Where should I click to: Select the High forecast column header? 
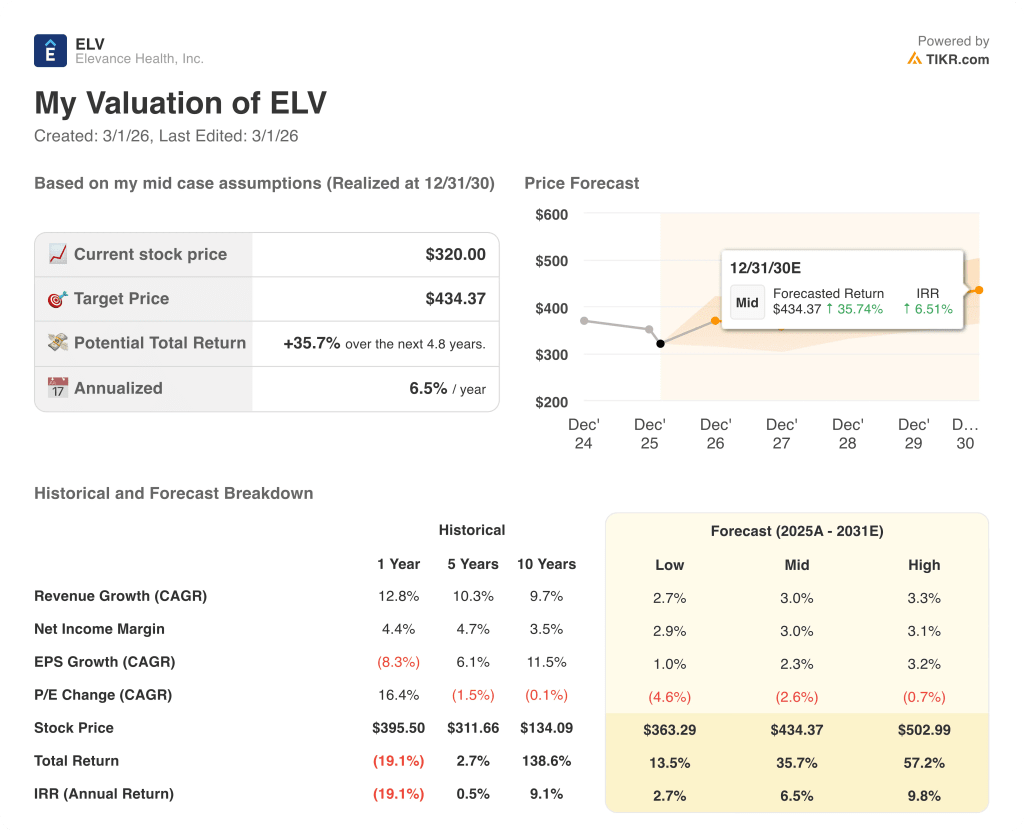pos(925,564)
